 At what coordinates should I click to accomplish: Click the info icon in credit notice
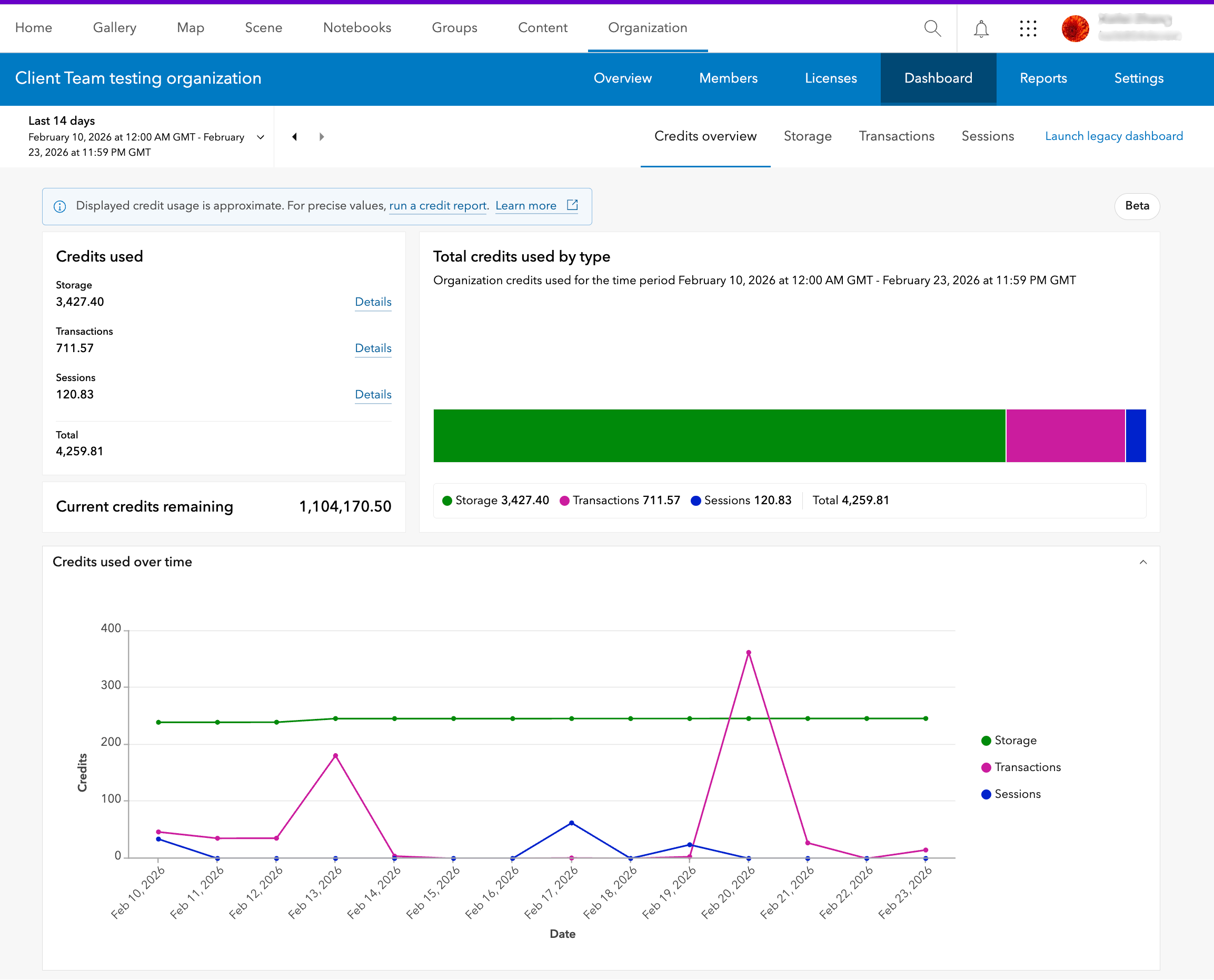(60, 206)
